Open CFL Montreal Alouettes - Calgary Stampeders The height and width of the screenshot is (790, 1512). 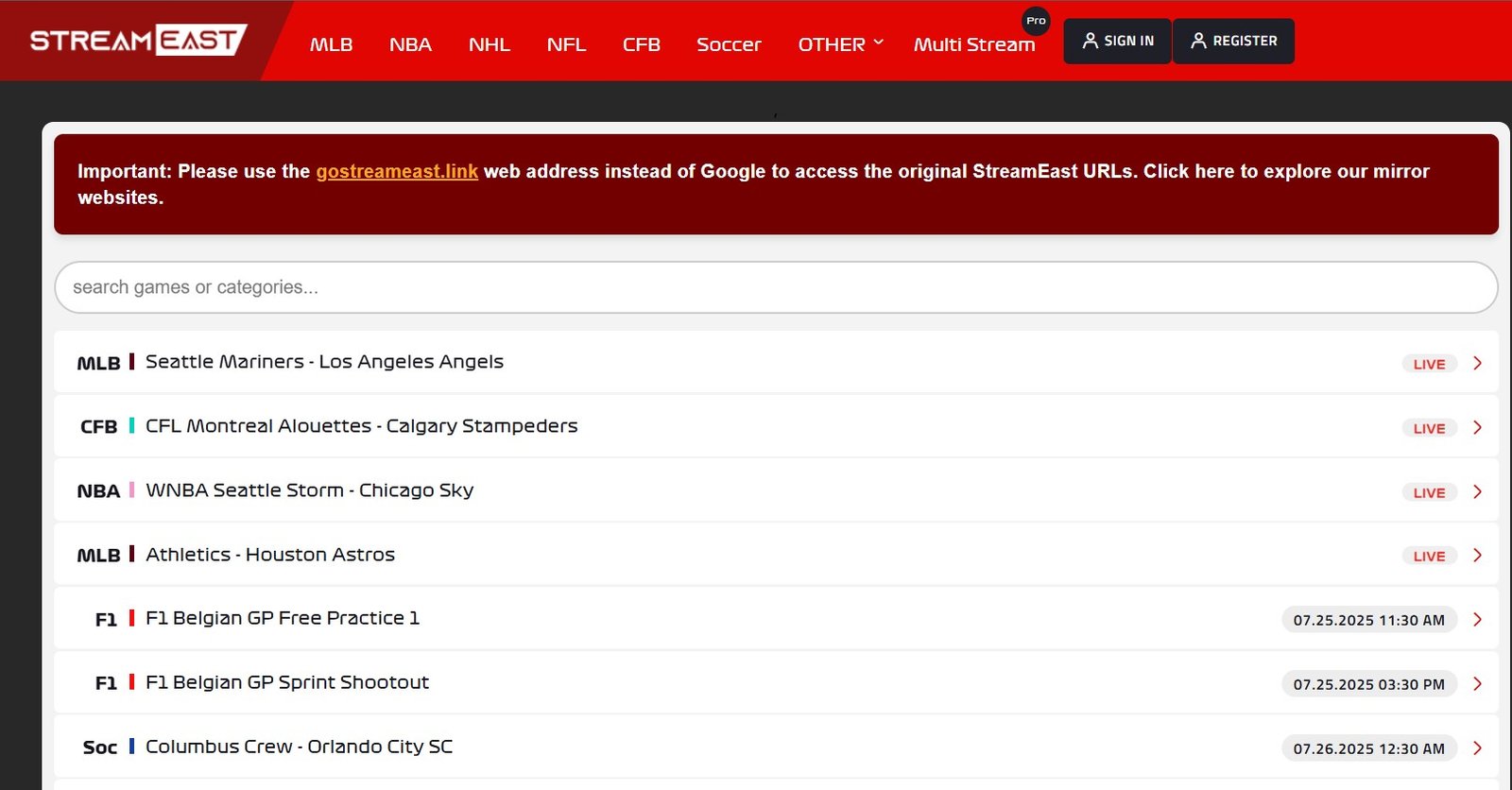(x=776, y=426)
